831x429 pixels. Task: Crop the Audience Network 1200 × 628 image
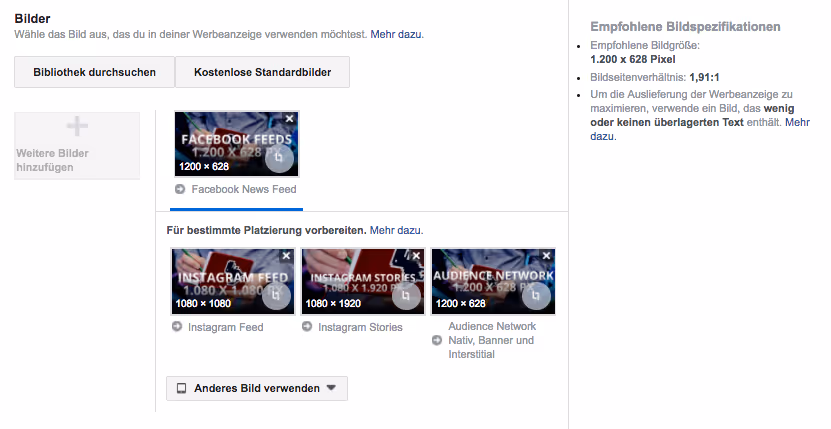point(536,295)
